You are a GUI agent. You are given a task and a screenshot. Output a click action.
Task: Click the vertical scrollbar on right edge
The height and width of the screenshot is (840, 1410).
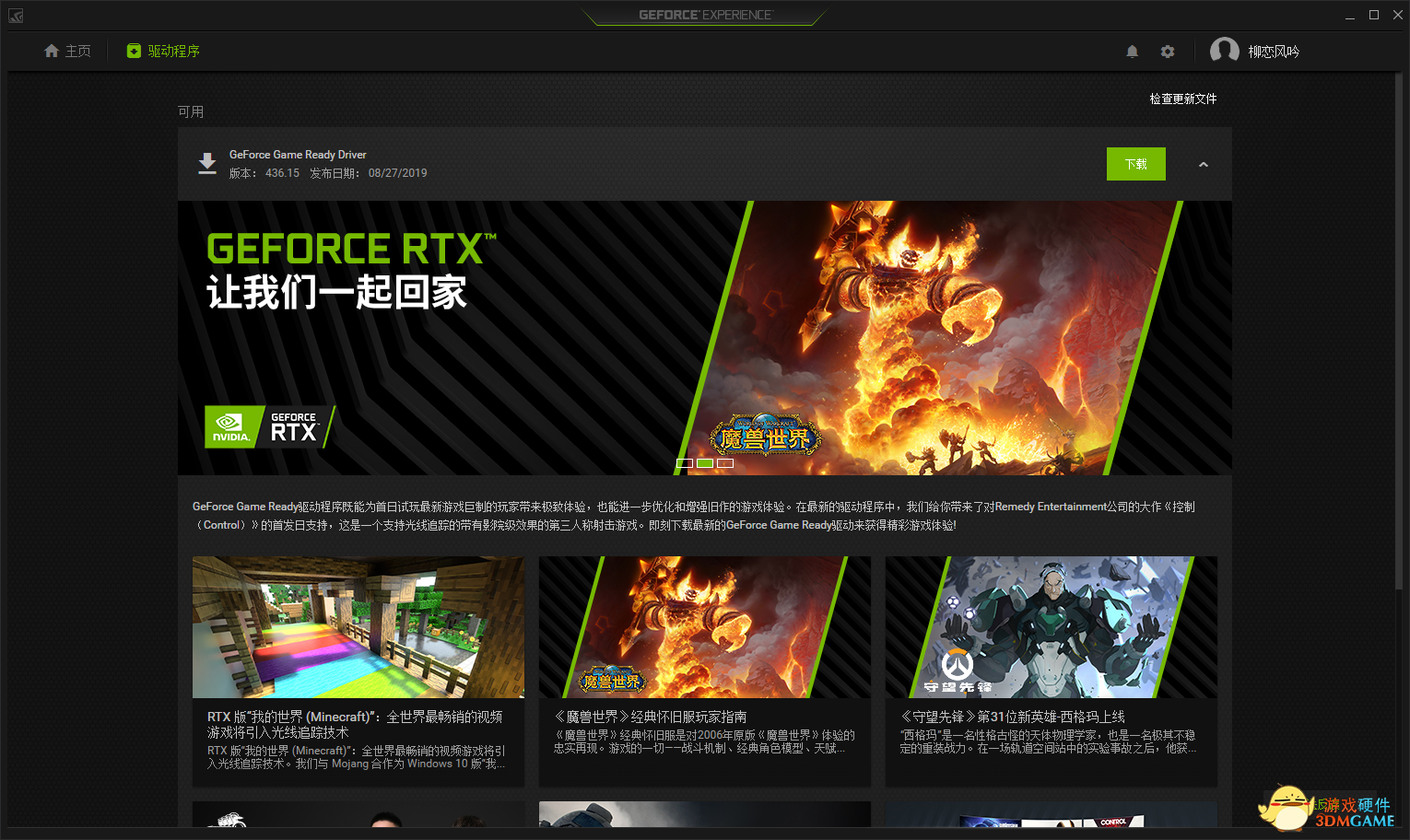pyautogui.click(x=1399, y=332)
